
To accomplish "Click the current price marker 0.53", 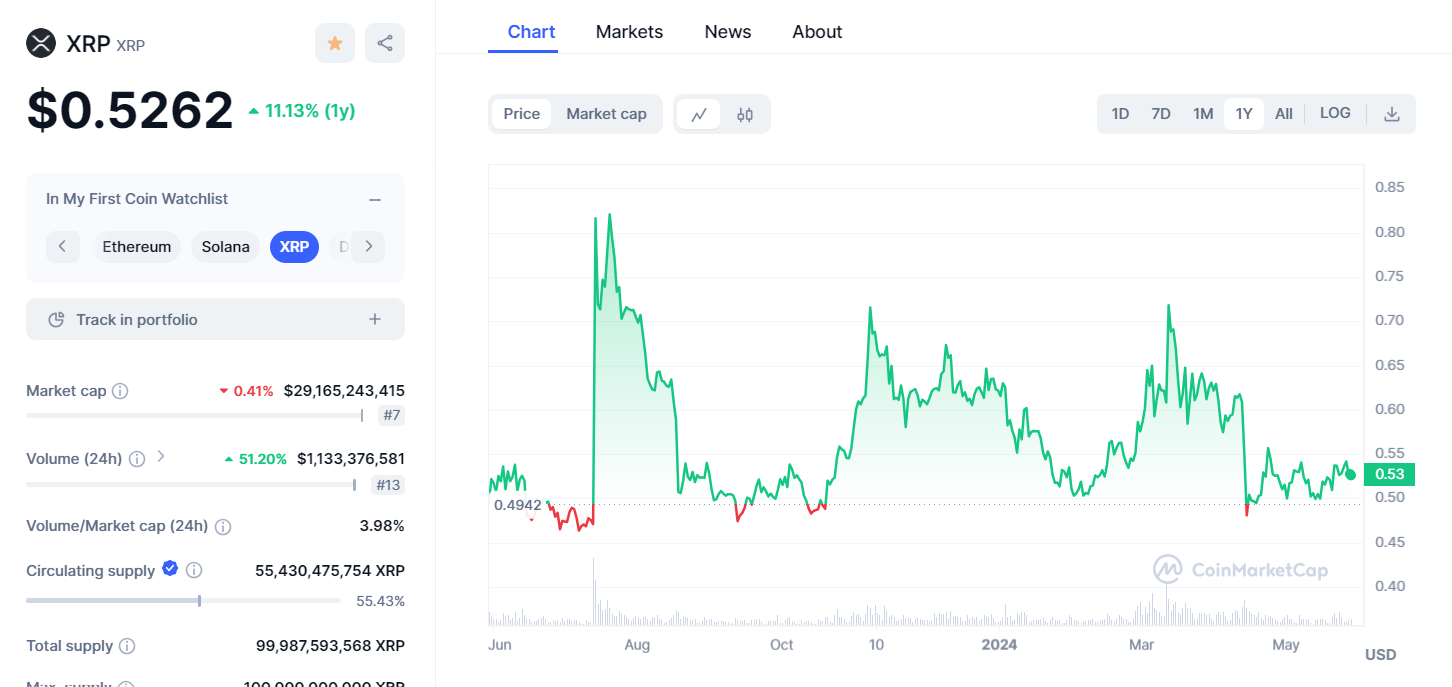I will (1390, 474).
